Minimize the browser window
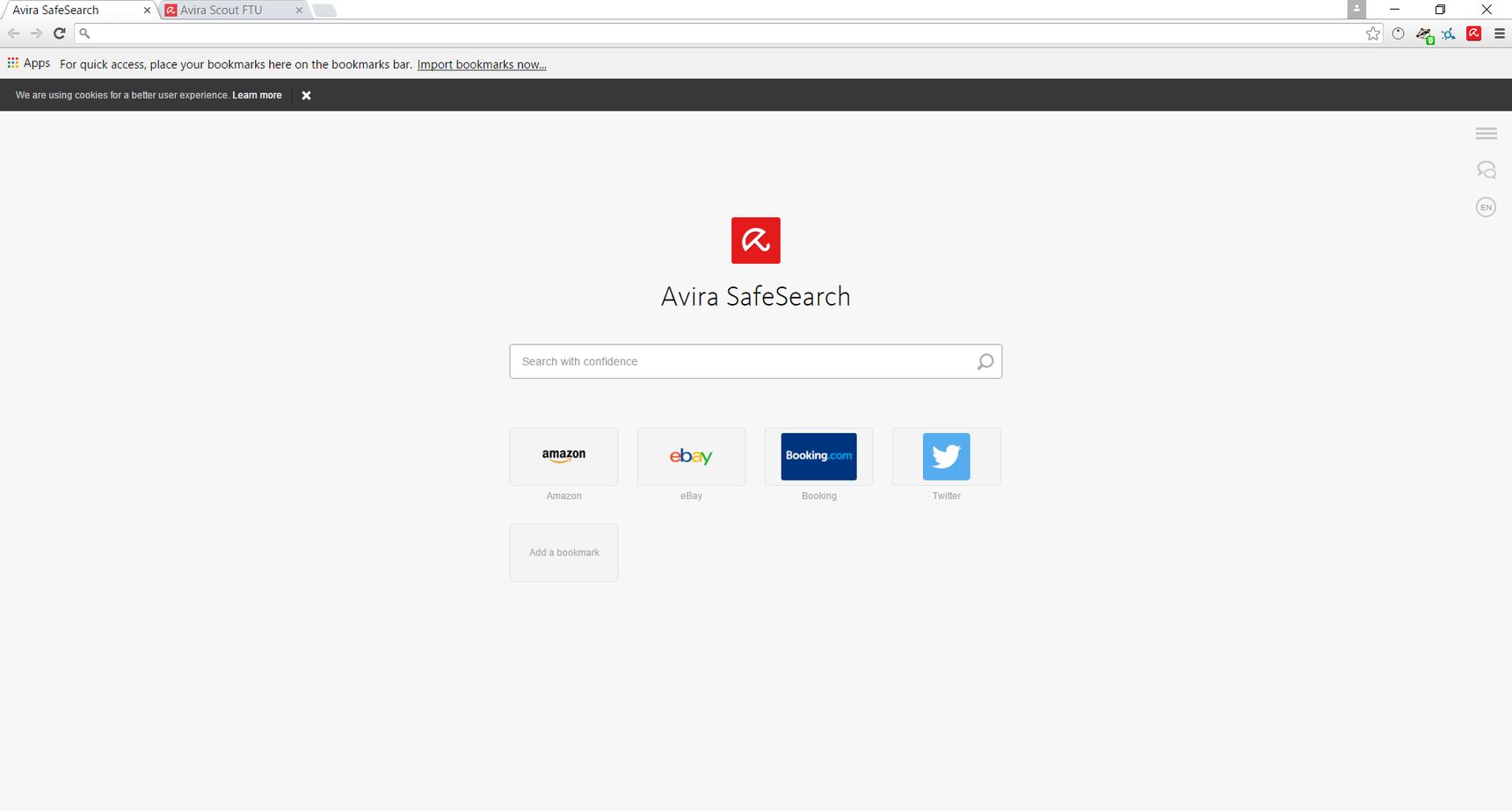This screenshot has height=811, width=1512. [1394, 10]
